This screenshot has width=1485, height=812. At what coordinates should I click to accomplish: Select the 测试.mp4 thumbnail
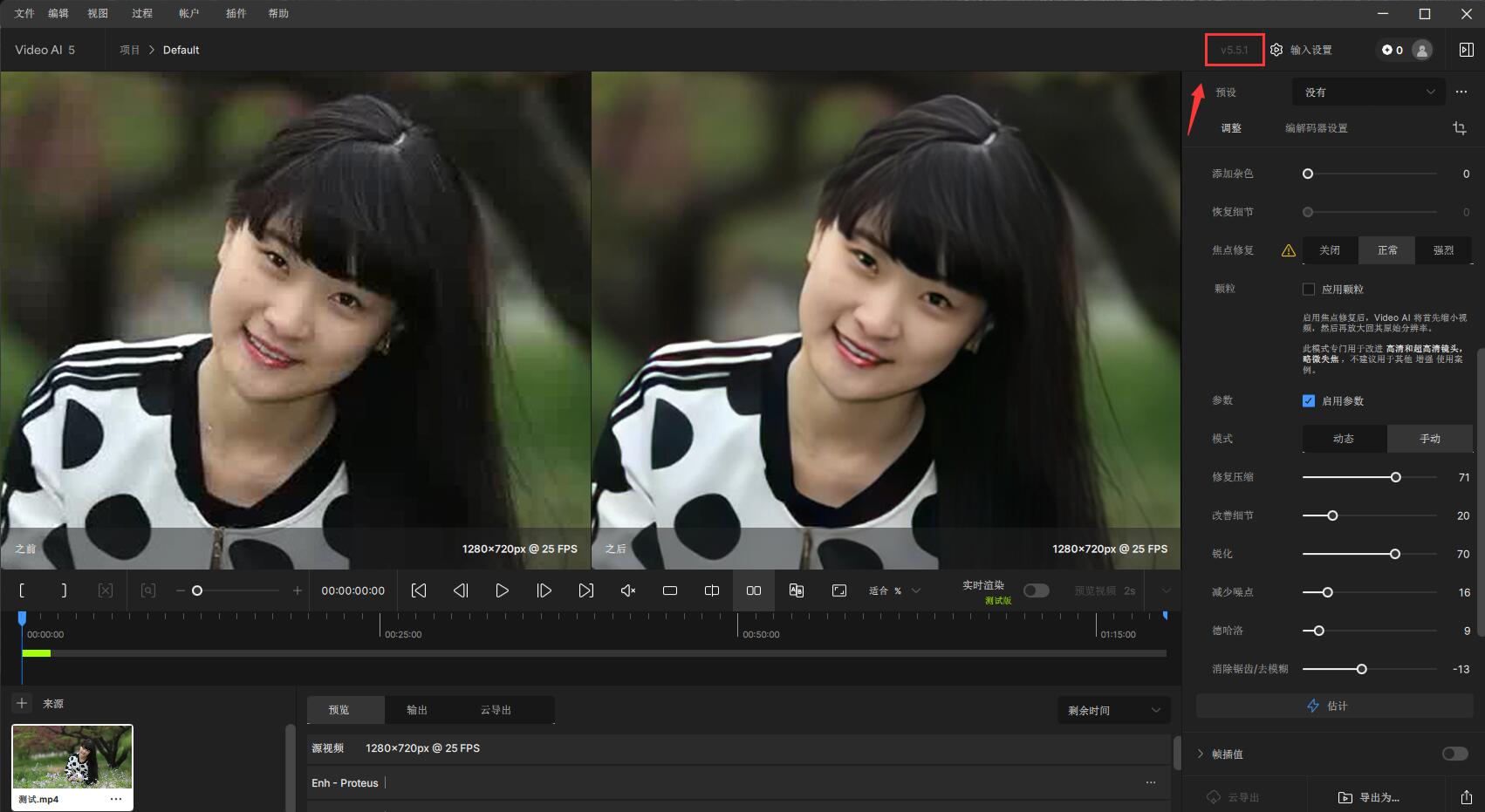[x=72, y=757]
